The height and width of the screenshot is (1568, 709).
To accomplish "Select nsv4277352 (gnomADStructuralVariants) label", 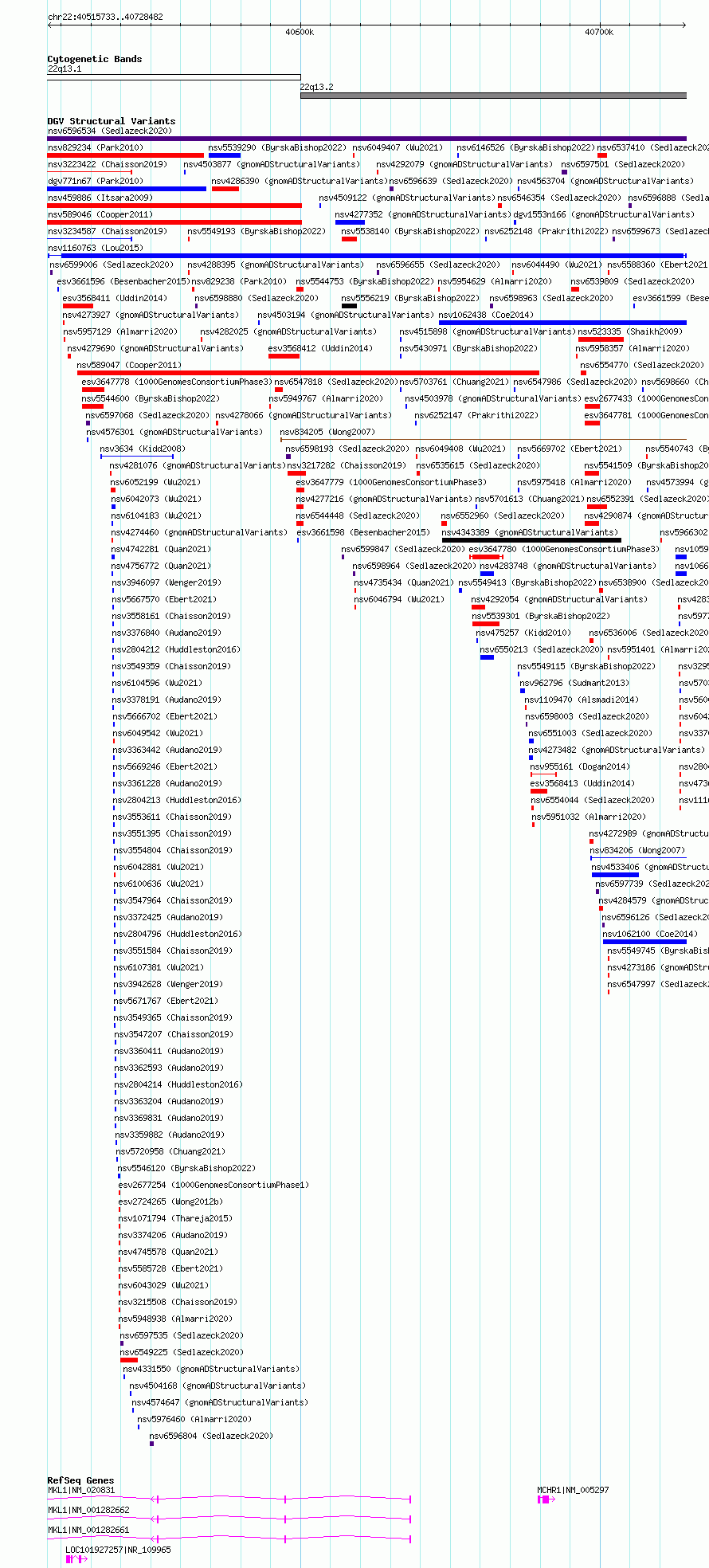I will point(423,214).
